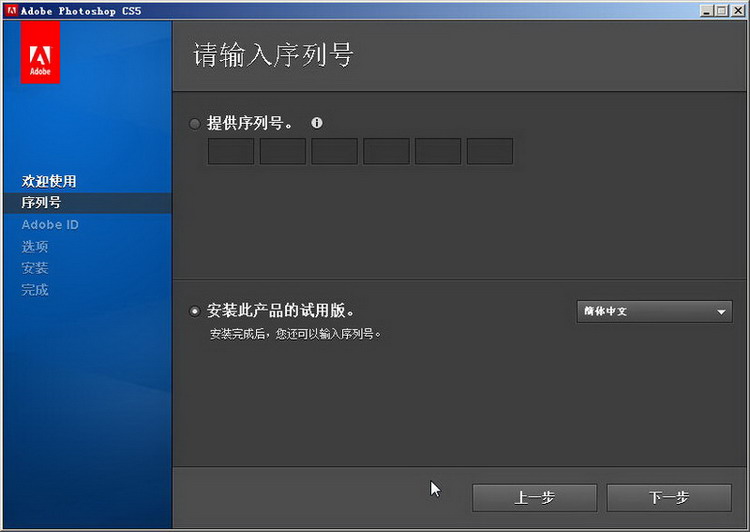Click the Adobe logo in the sidebar
The width and height of the screenshot is (750, 532).
tap(40, 52)
